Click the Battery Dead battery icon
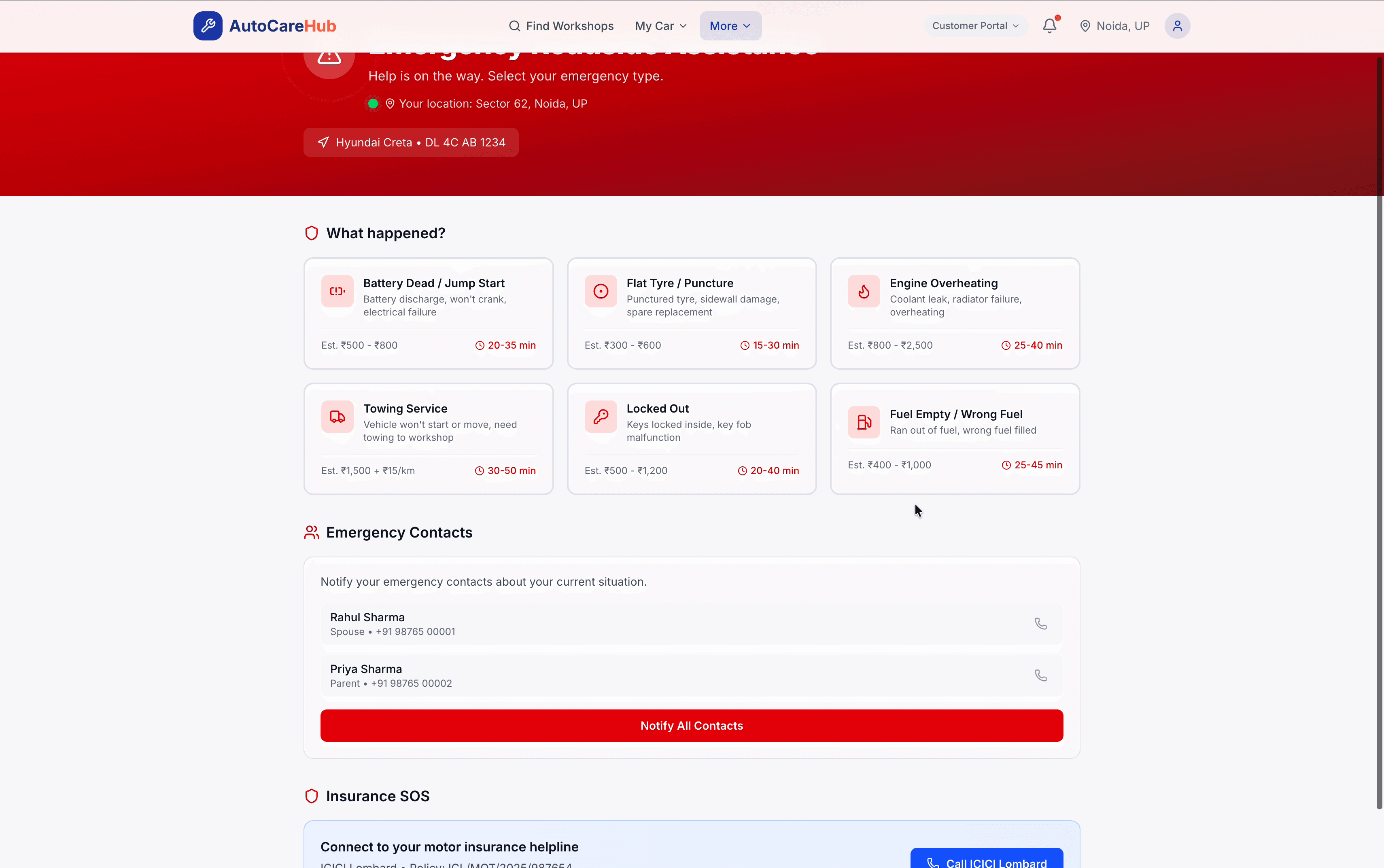 (x=337, y=291)
